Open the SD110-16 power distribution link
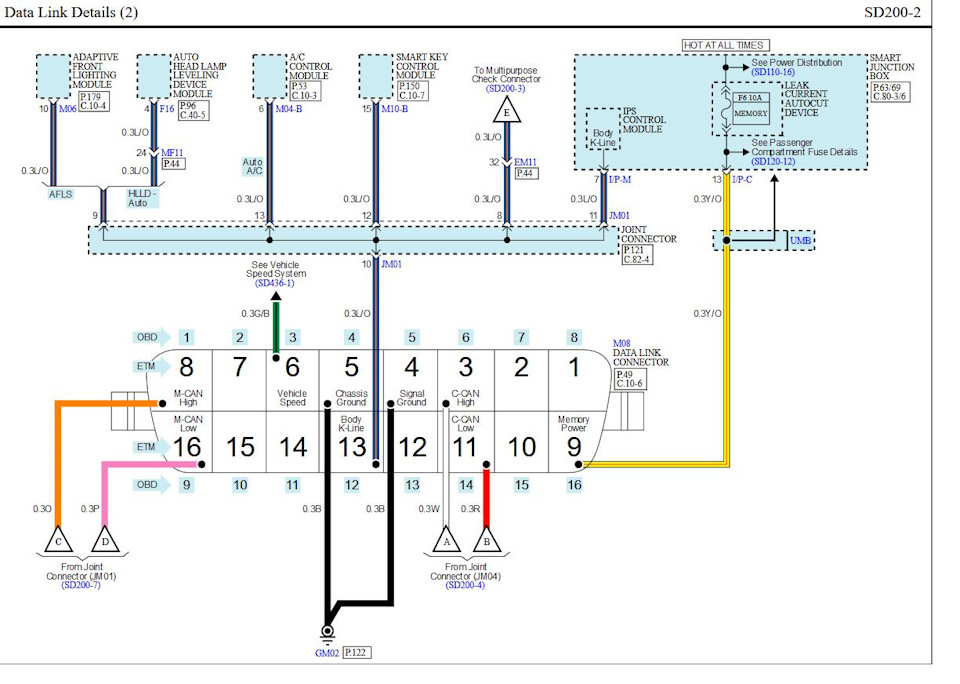The image size is (960, 684). (773, 72)
